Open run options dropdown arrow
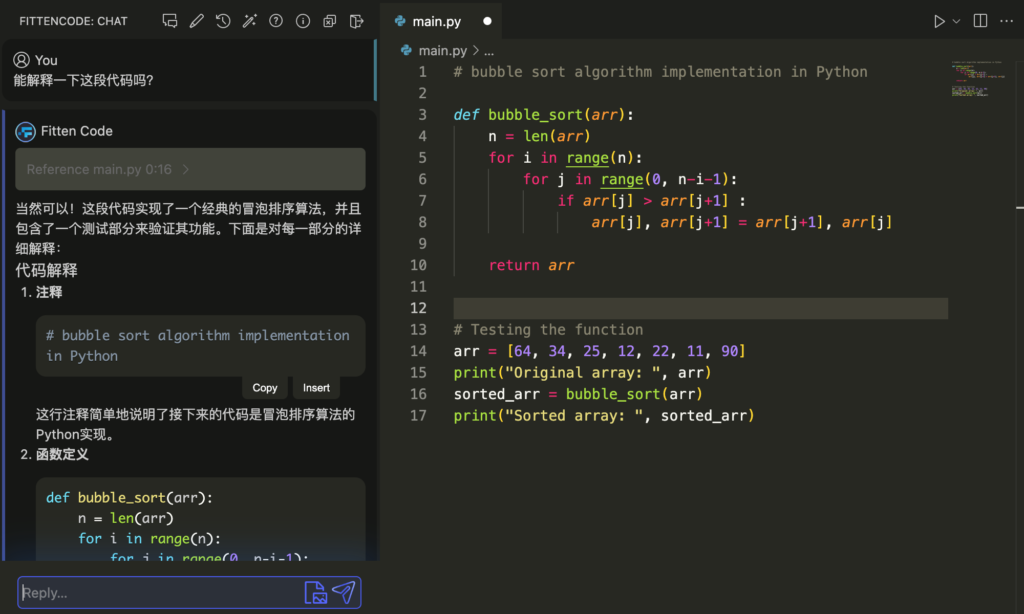 click(x=956, y=21)
